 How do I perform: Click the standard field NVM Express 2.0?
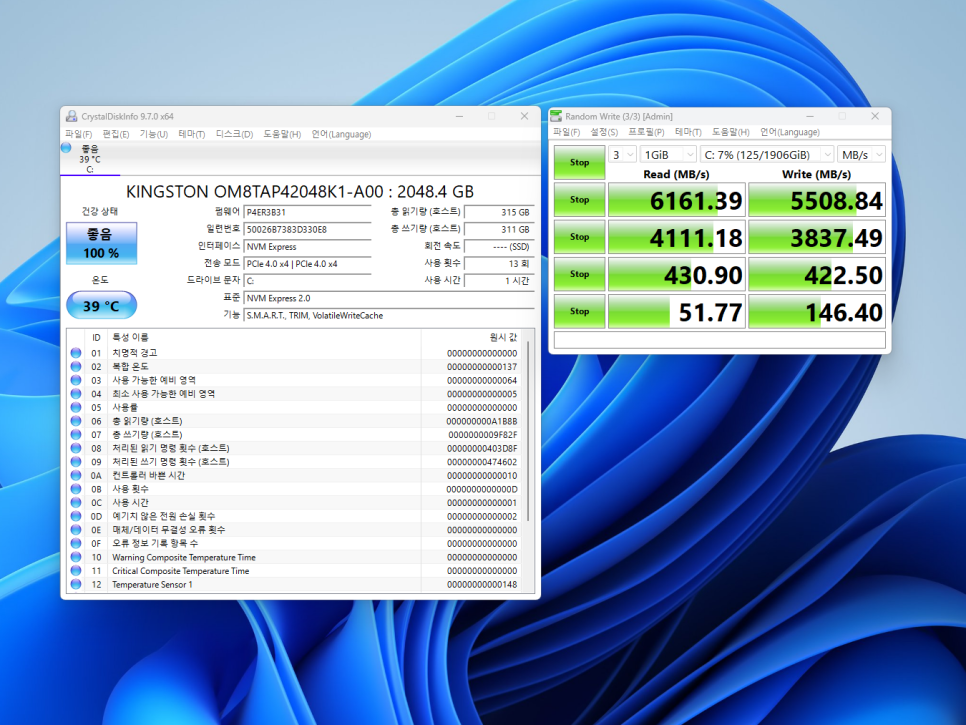(389, 298)
